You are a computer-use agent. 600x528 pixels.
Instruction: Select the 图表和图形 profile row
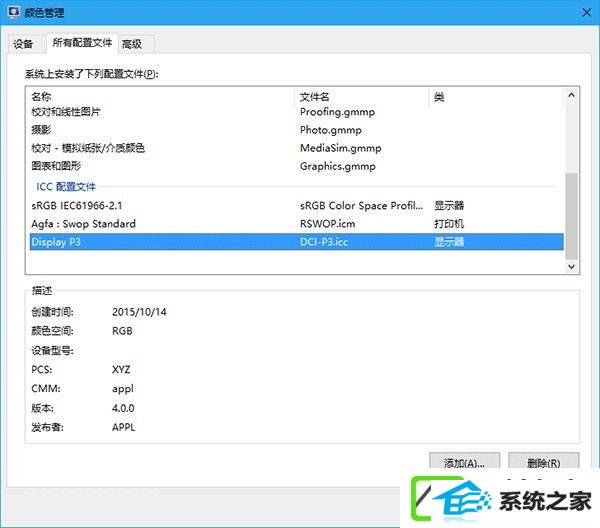tap(297, 166)
